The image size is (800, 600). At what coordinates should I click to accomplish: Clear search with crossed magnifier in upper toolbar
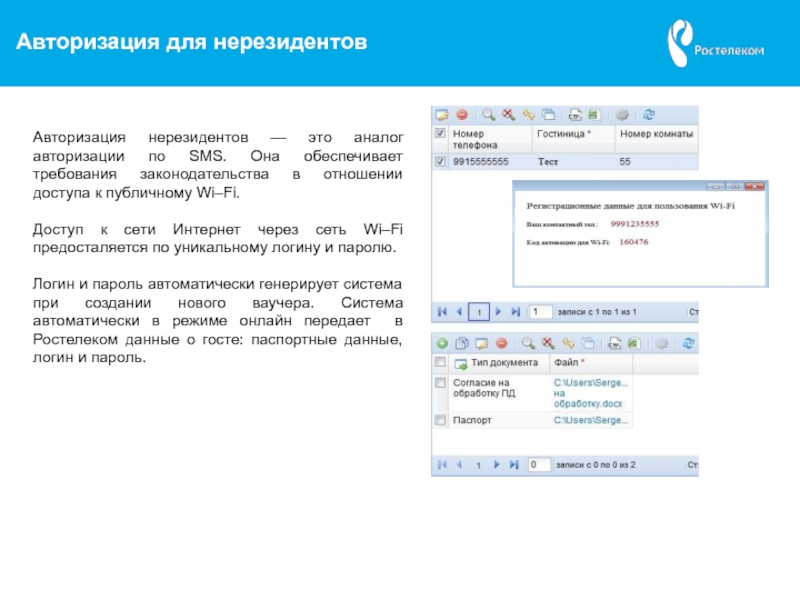tap(508, 114)
